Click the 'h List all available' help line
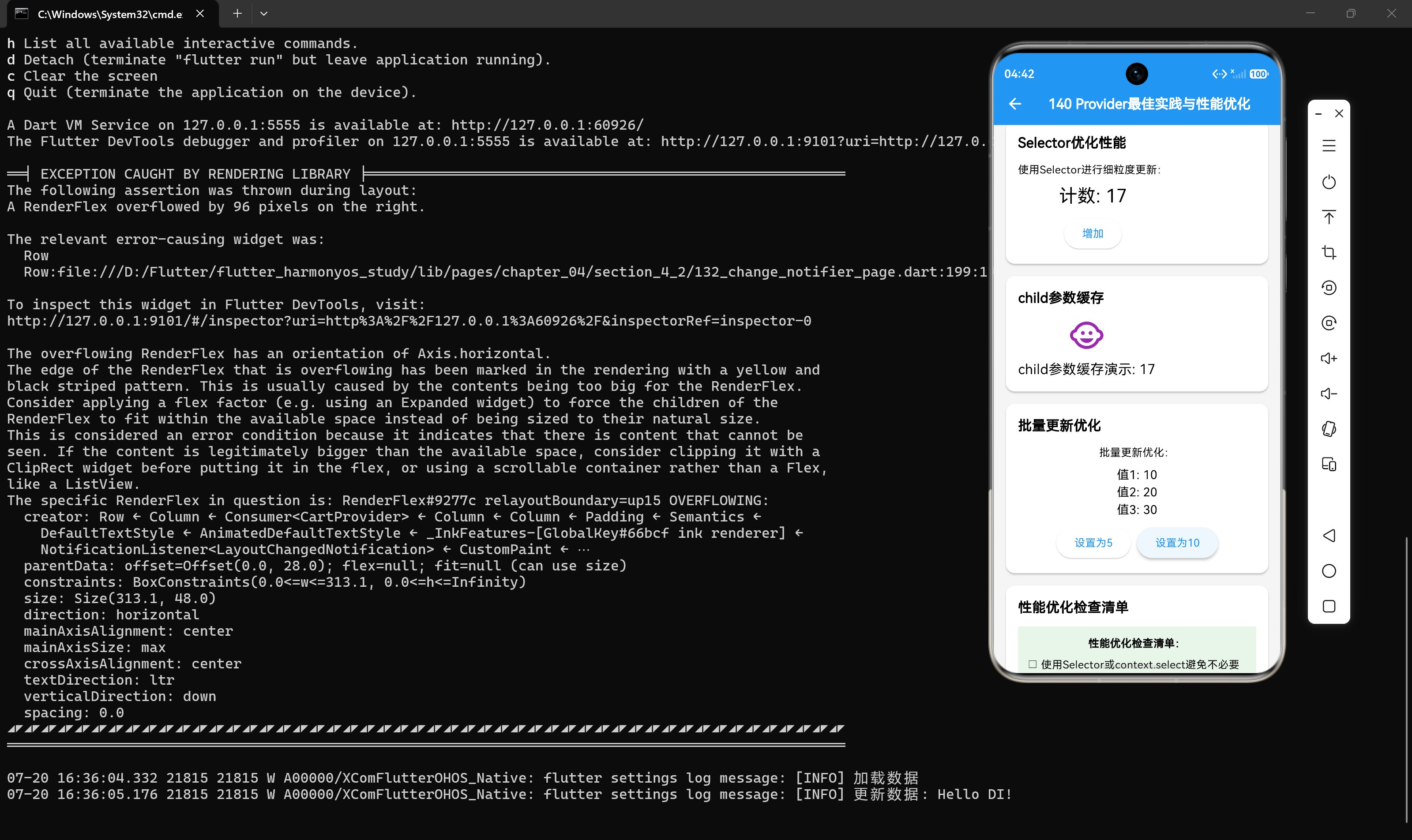Screen dimensions: 1412x840 [x=182, y=44]
